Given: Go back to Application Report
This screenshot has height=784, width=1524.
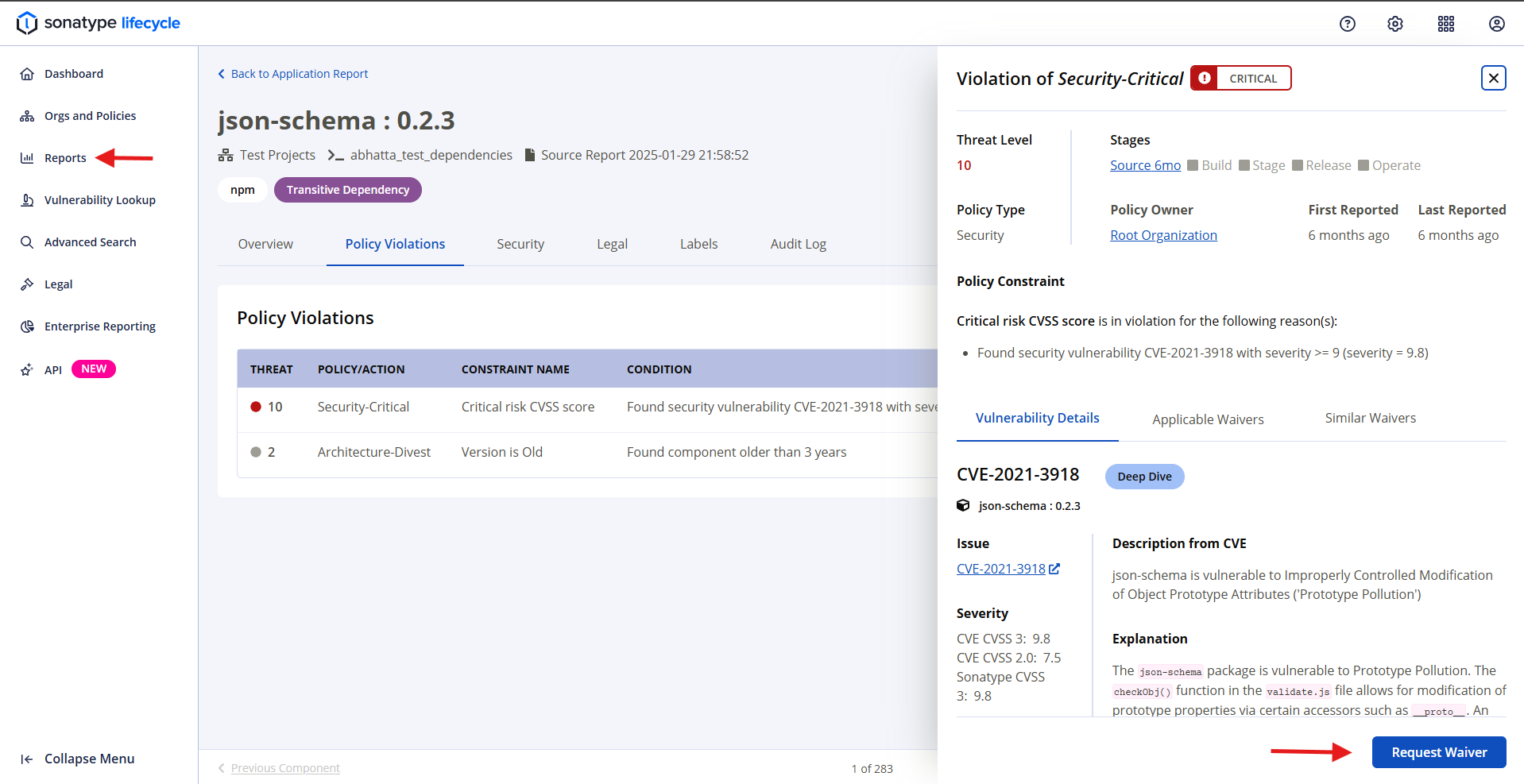Looking at the screenshot, I should [x=293, y=74].
